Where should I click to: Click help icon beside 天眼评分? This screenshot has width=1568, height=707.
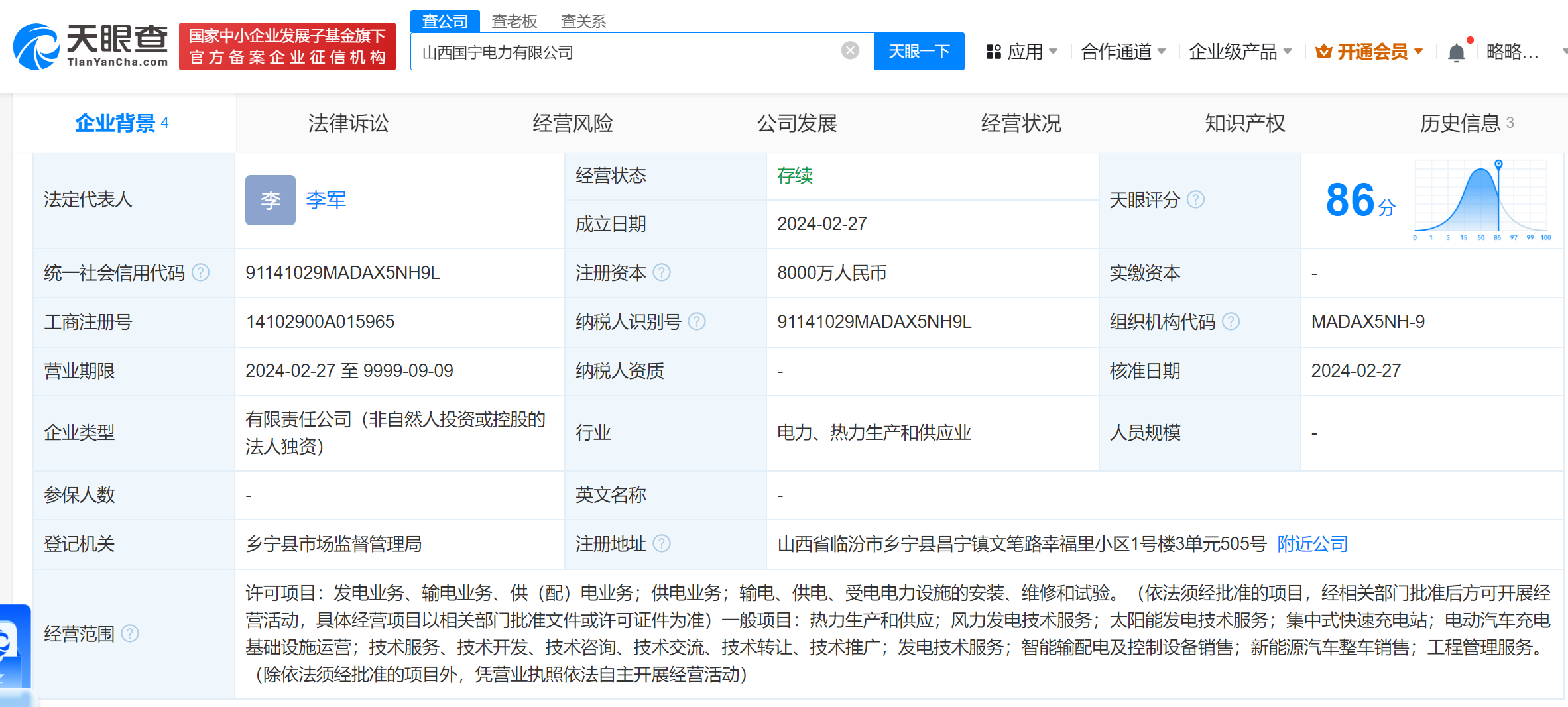1195,199
